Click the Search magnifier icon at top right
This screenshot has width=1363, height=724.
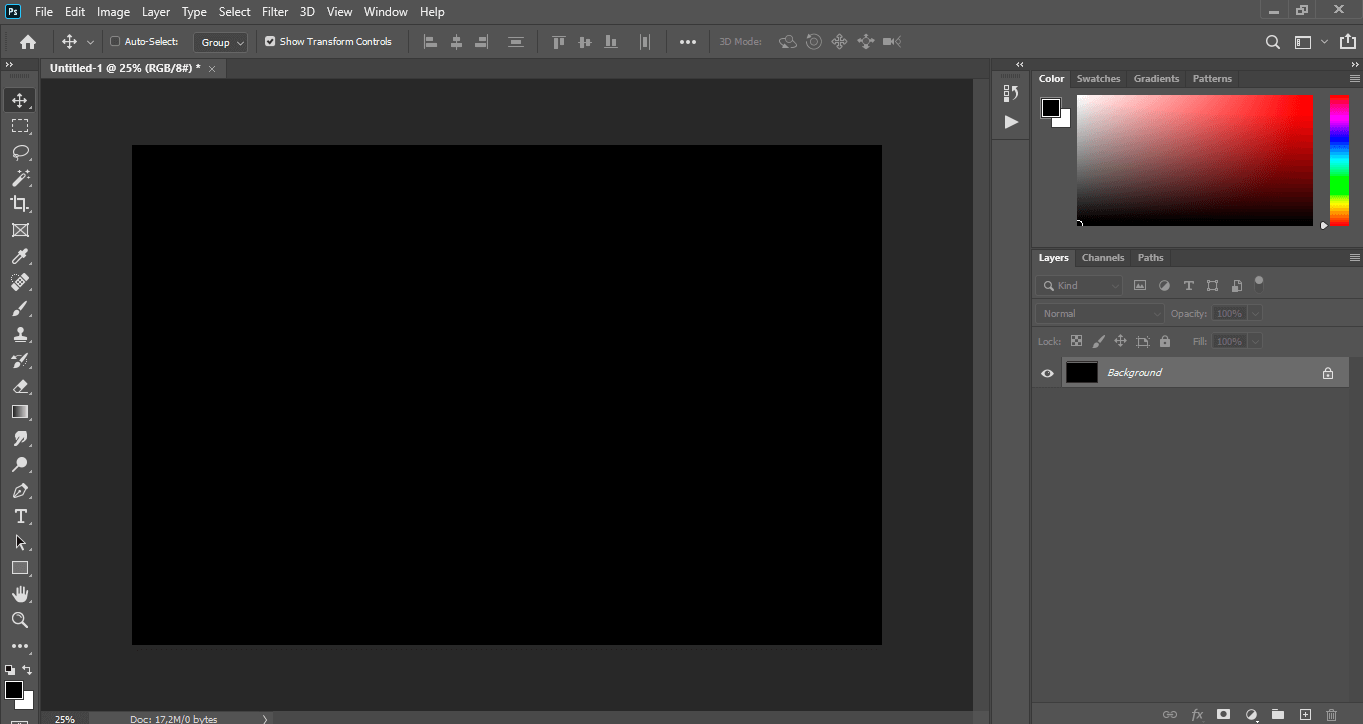point(1273,42)
